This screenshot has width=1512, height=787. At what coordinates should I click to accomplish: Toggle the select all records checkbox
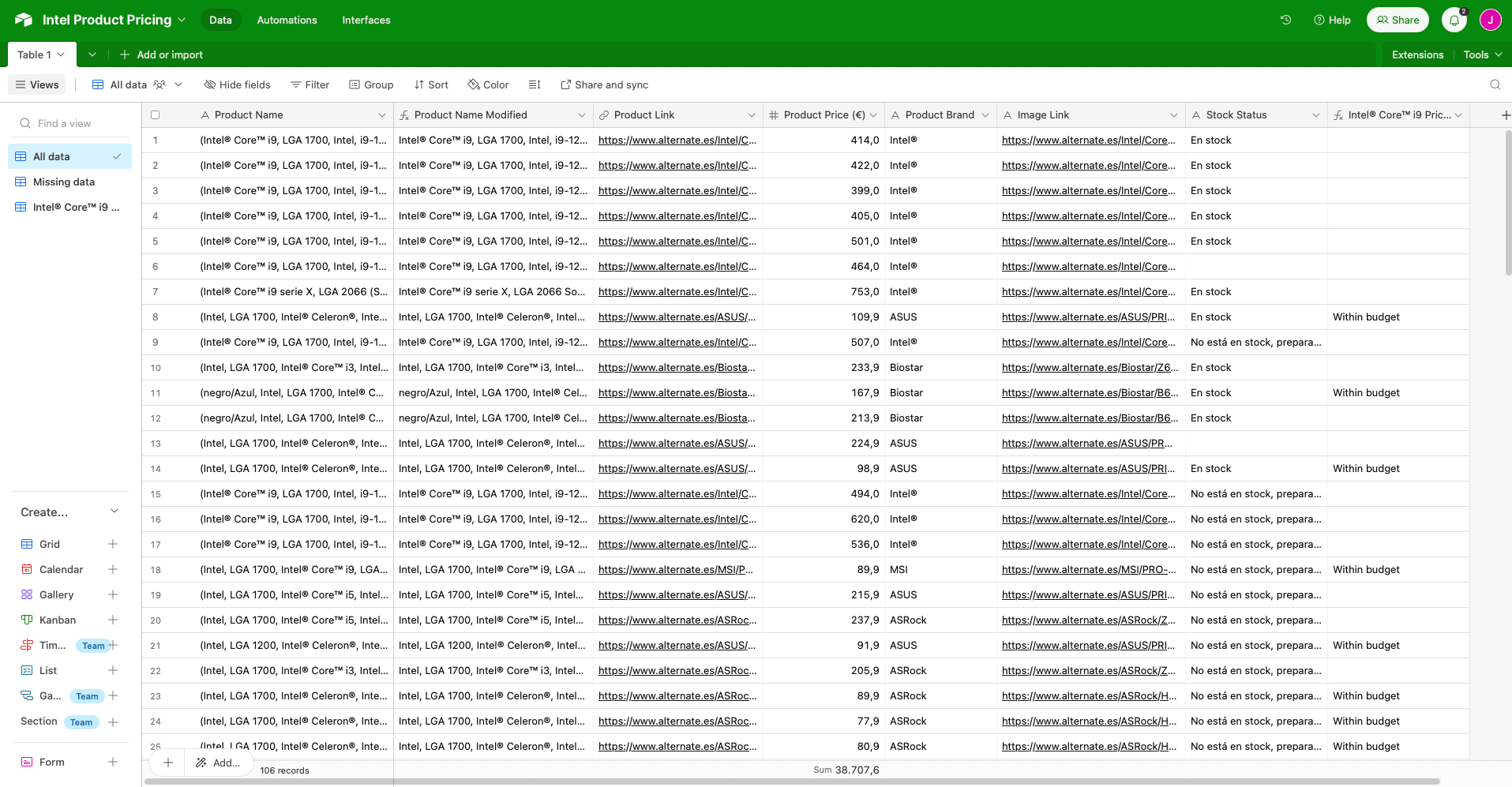click(155, 115)
